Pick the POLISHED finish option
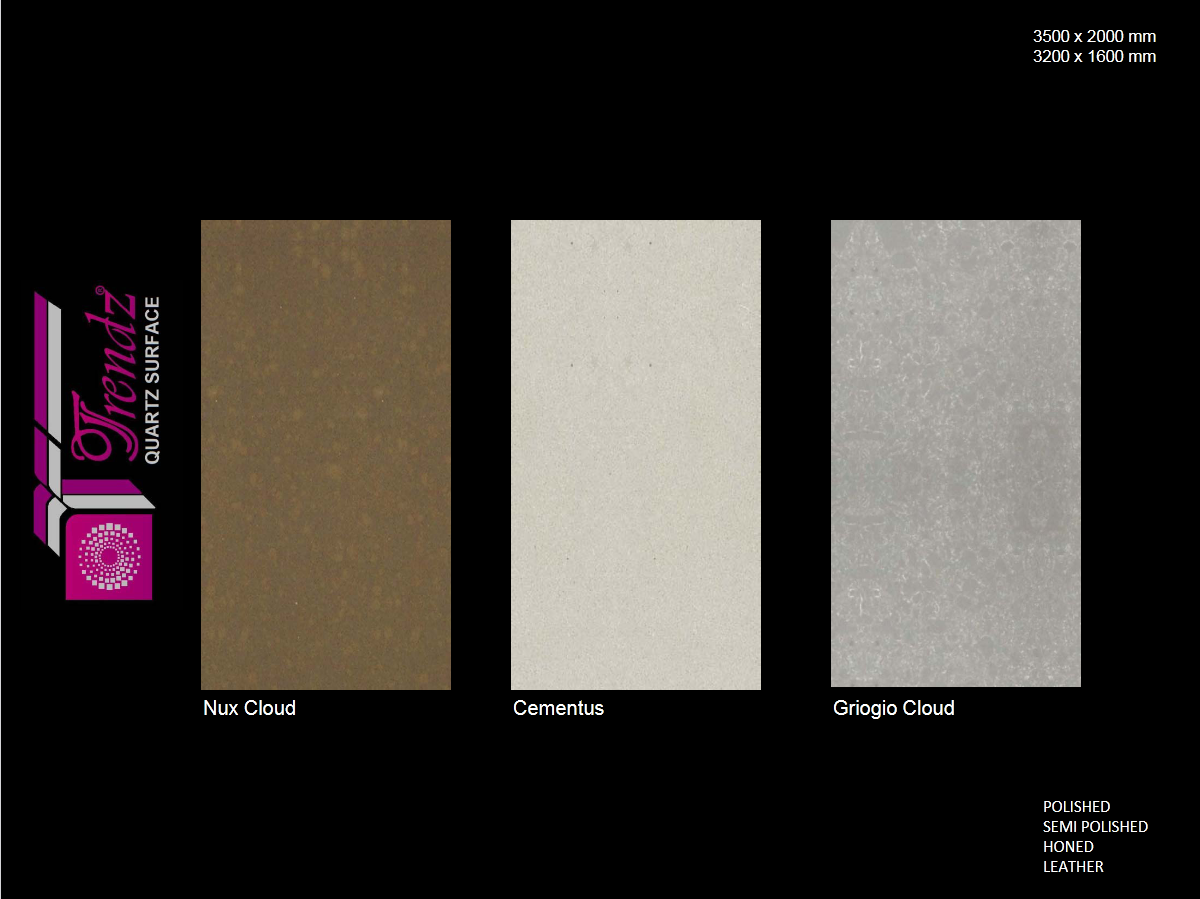Screen dimensions: 1200x899 1076,806
